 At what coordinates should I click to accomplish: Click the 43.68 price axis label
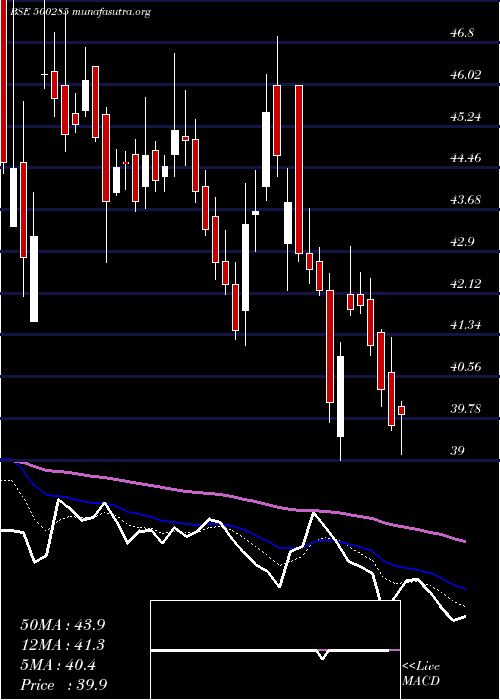coord(466,200)
